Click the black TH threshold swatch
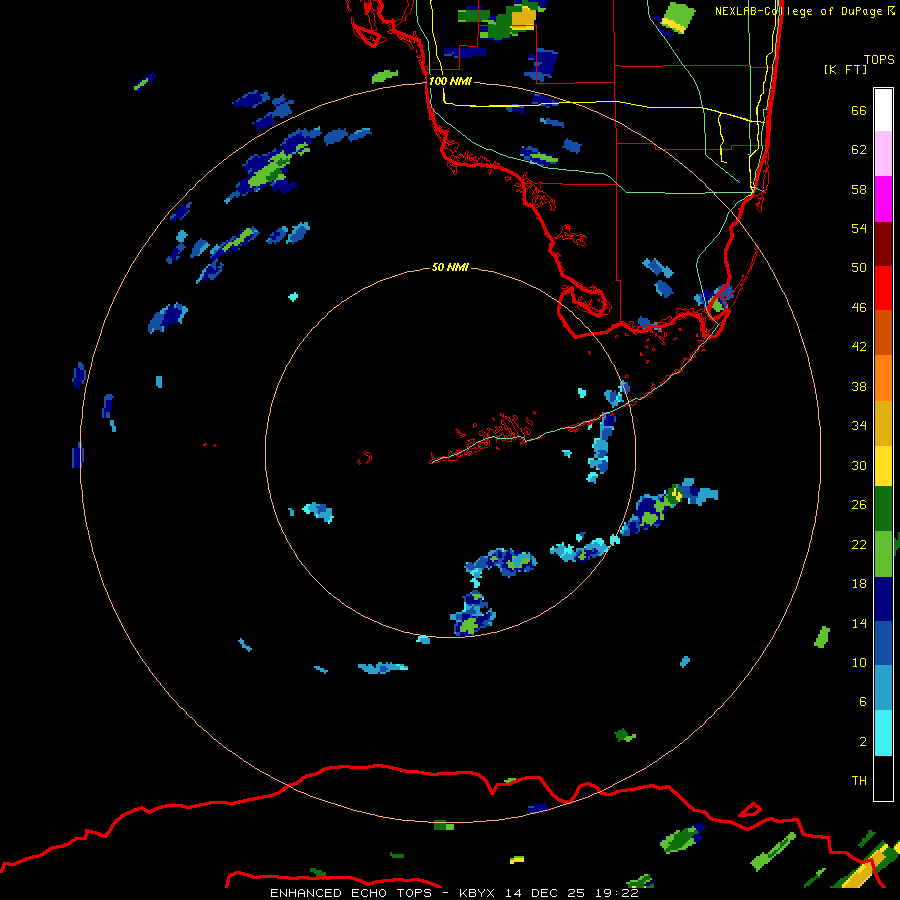Screen dimensions: 900x900 (883, 778)
